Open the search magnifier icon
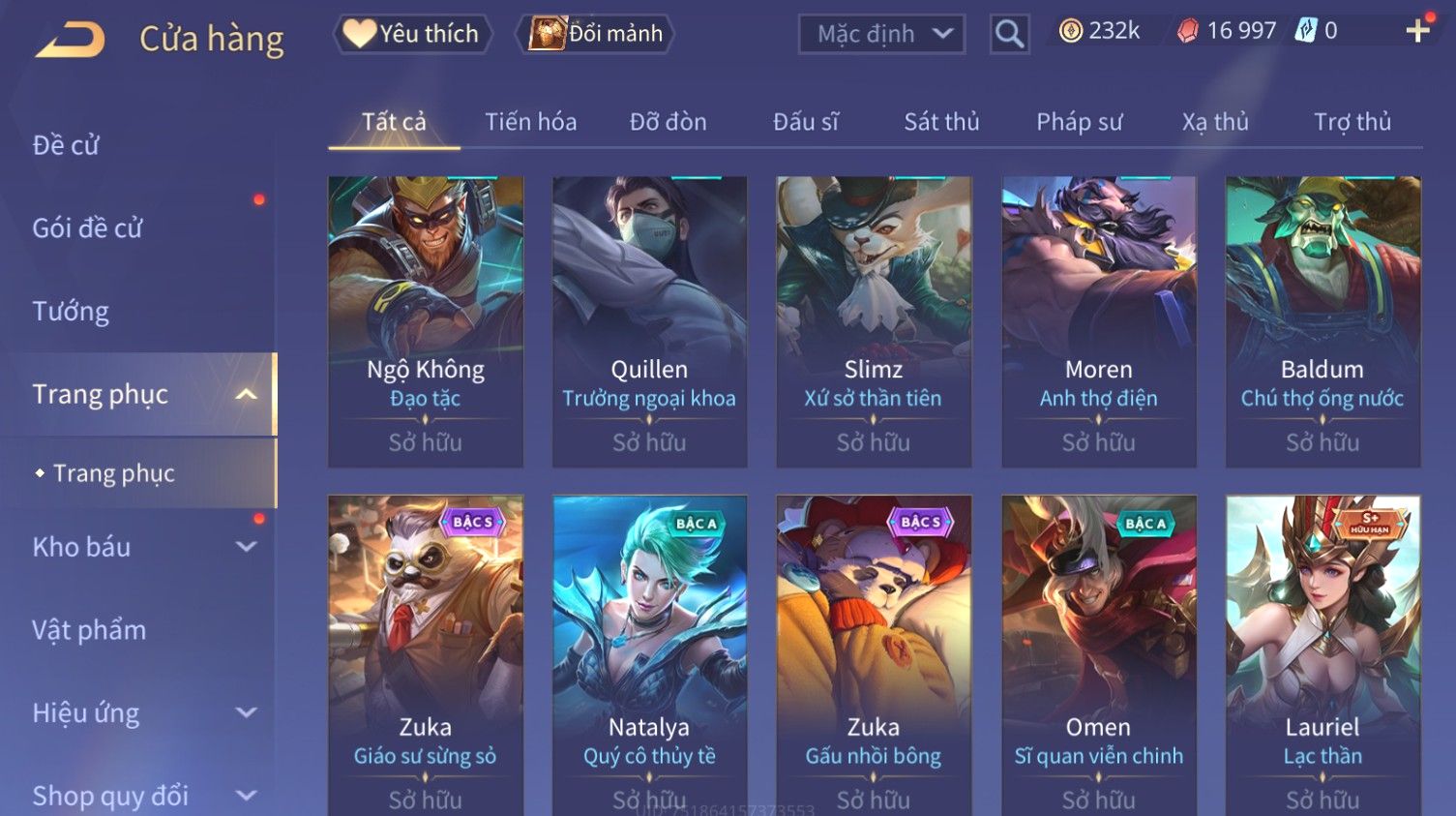The height and width of the screenshot is (816, 1456). click(1009, 34)
